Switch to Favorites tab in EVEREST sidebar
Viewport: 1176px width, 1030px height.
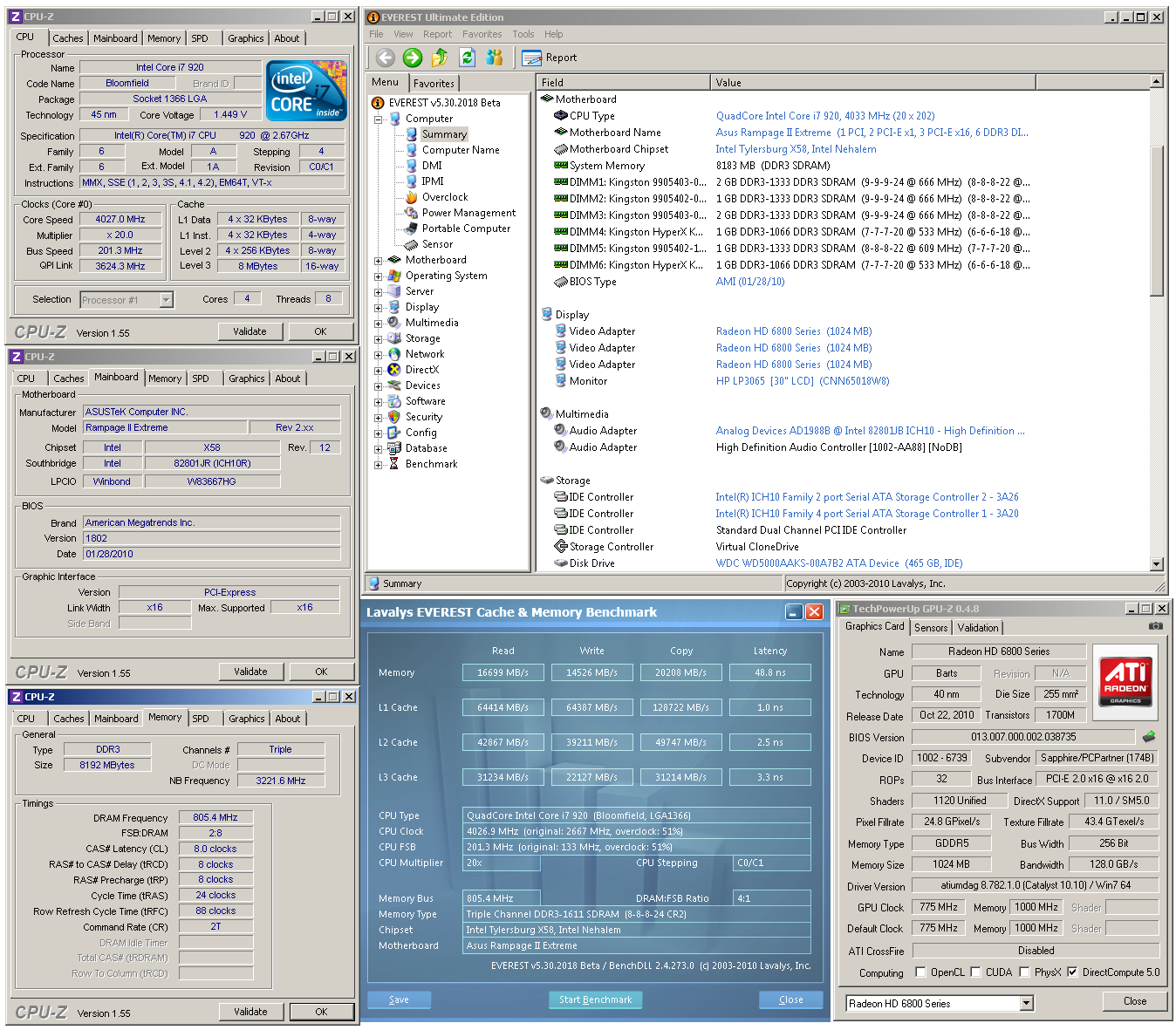[x=434, y=84]
